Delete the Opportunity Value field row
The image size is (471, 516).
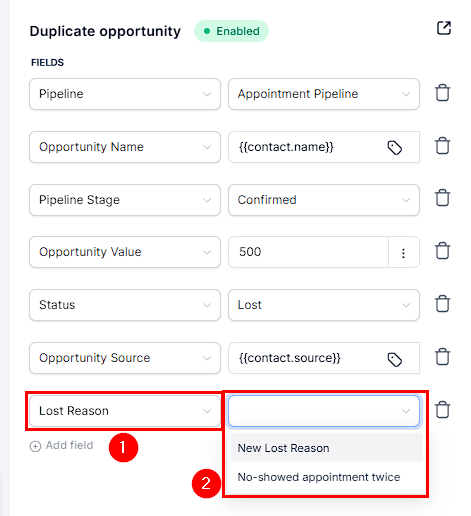(443, 251)
